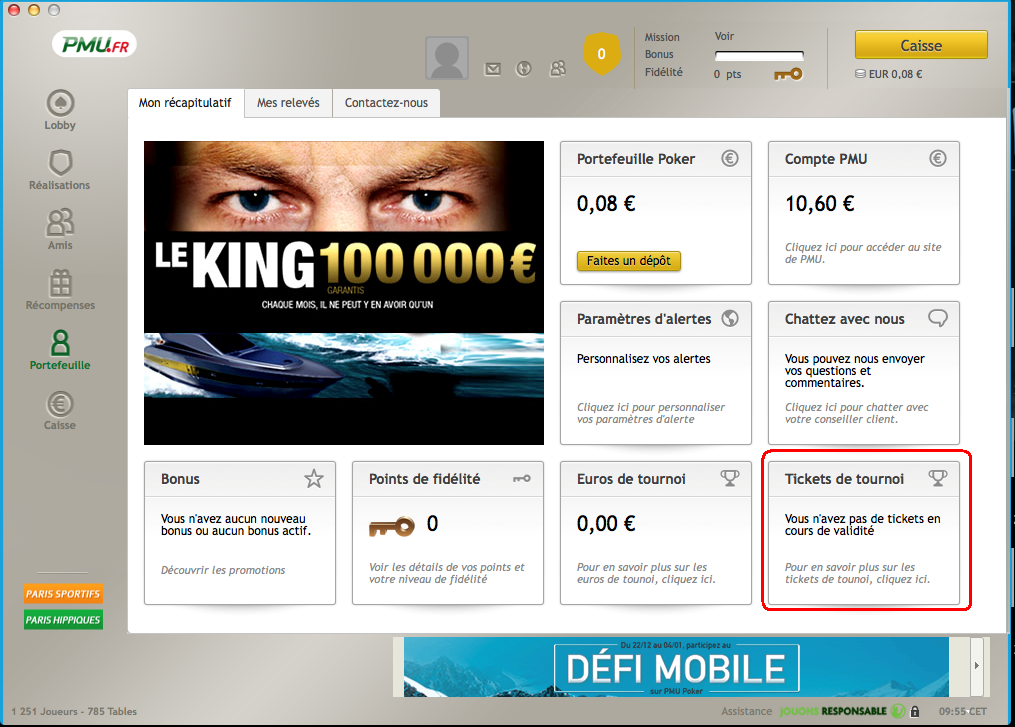Click the loyalty key icon in header
The image size is (1015, 727).
click(788, 74)
